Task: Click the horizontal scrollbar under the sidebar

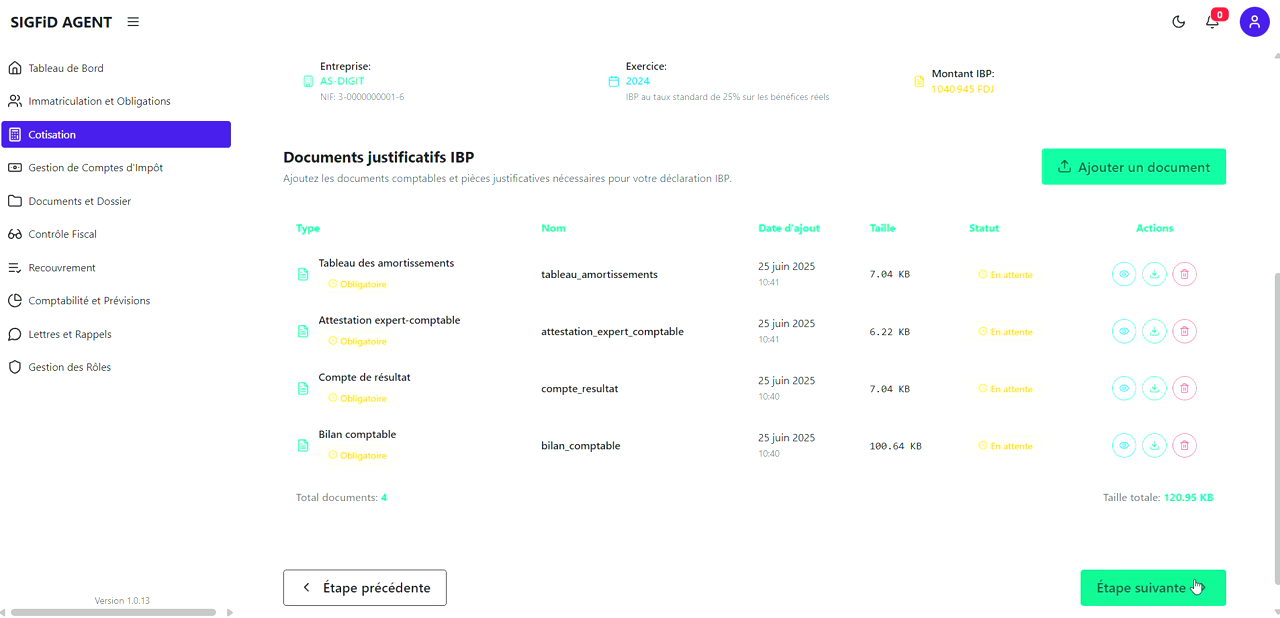Action: coord(113,612)
